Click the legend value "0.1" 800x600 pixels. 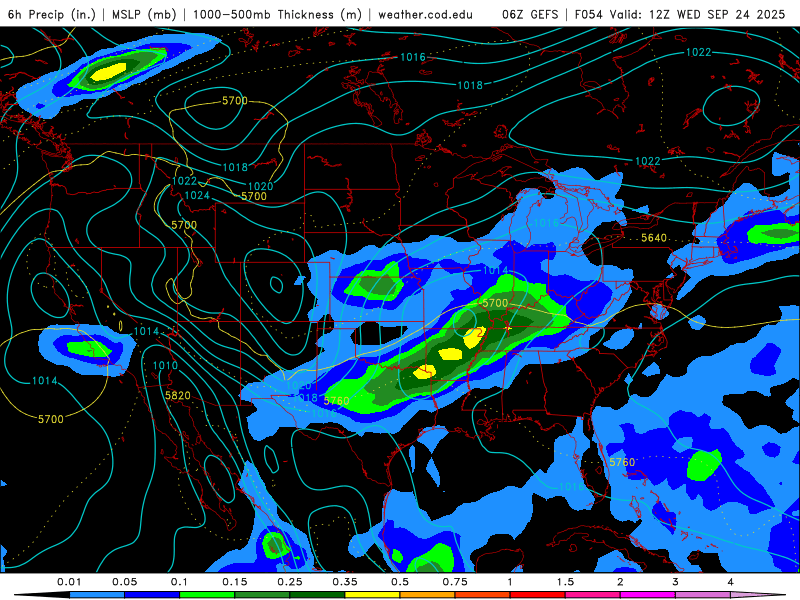pos(179,582)
